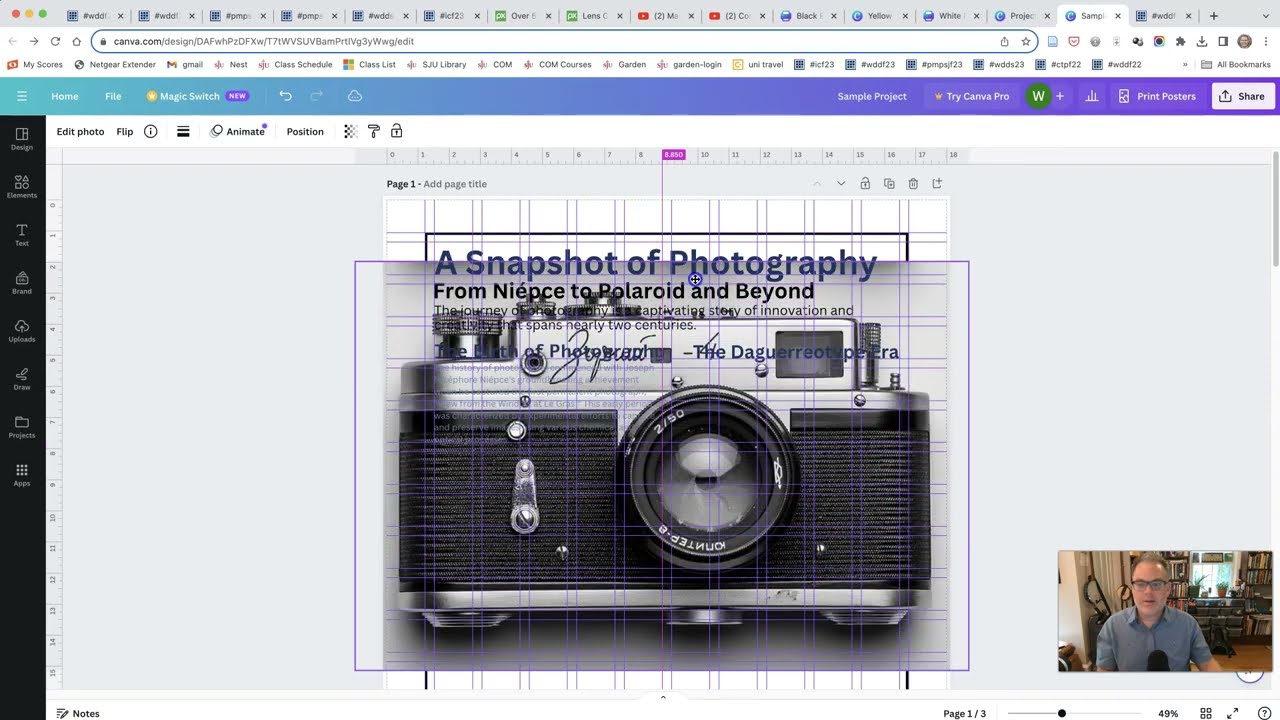This screenshot has width=1280, height=720.
Task: Open the Apps panel
Action: 22,474
